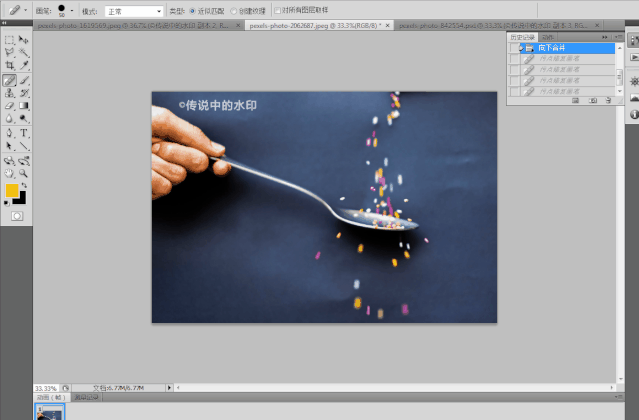Select the 近似匹配 radio option

192,10
